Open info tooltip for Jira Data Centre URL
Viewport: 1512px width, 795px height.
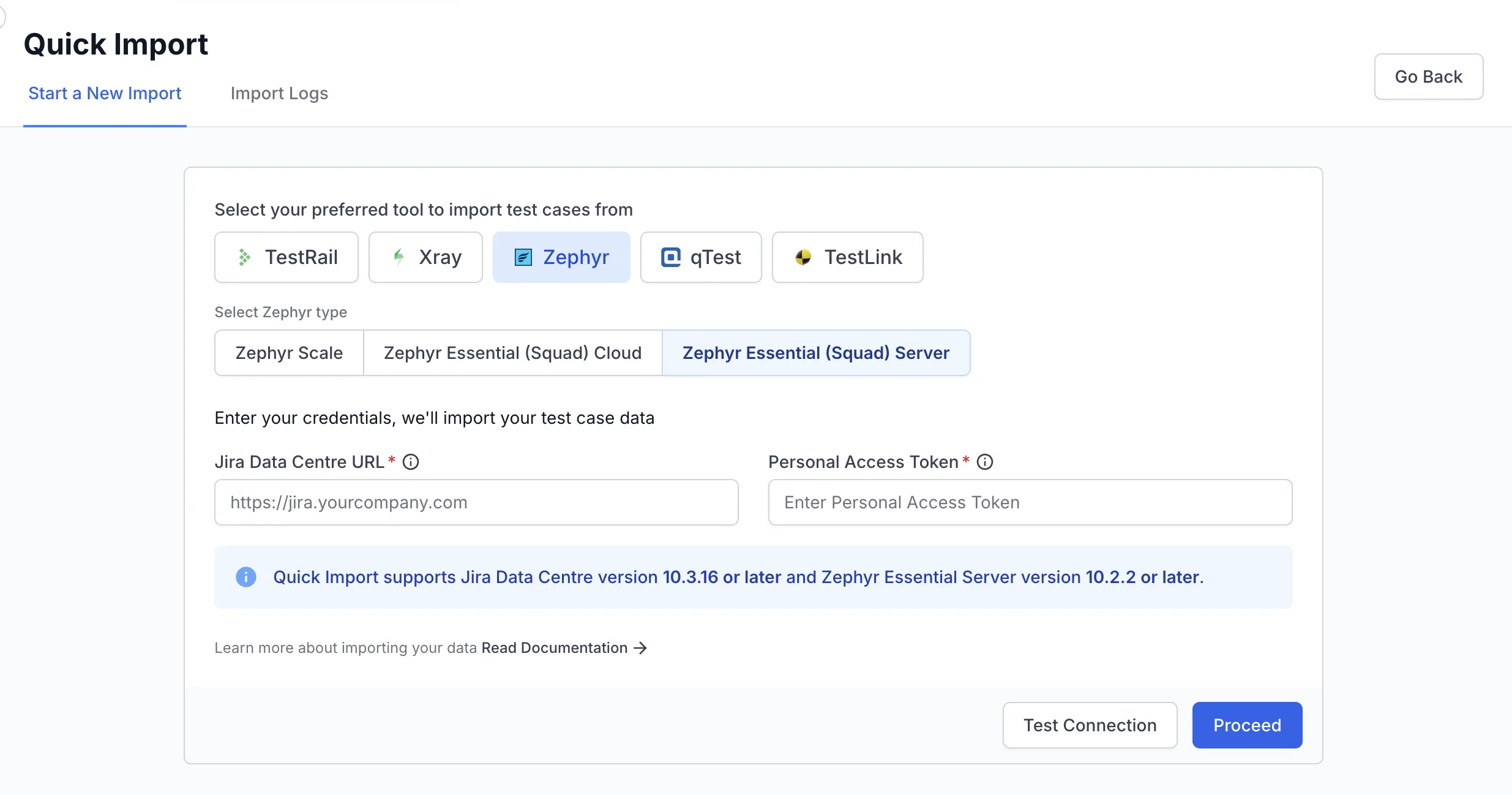[x=411, y=462]
